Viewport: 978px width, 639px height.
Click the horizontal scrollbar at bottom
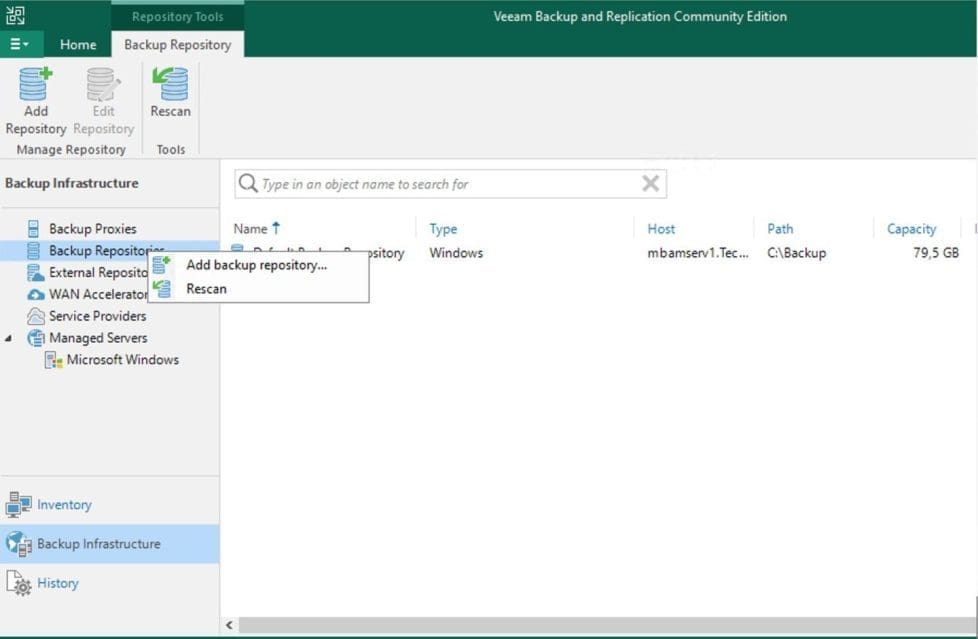click(x=600, y=625)
